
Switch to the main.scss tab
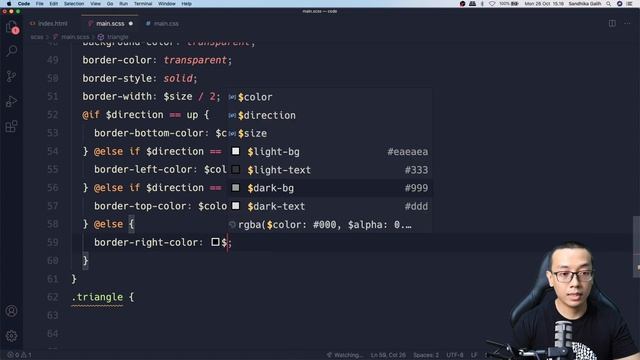pos(110,24)
